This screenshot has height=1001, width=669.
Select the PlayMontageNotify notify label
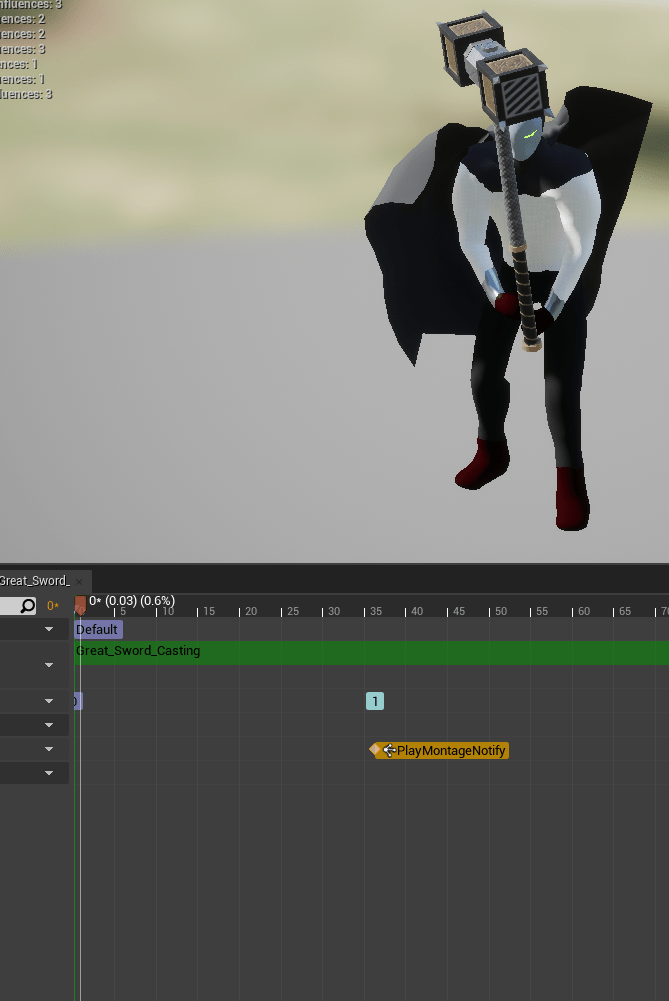pyautogui.click(x=450, y=751)
